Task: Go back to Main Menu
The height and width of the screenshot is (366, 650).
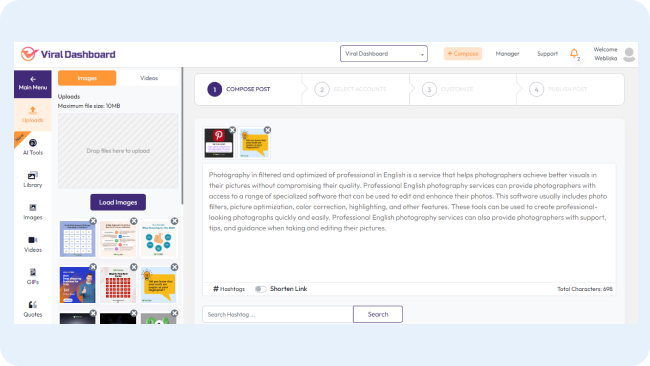Action: click(x=33, y=84)
